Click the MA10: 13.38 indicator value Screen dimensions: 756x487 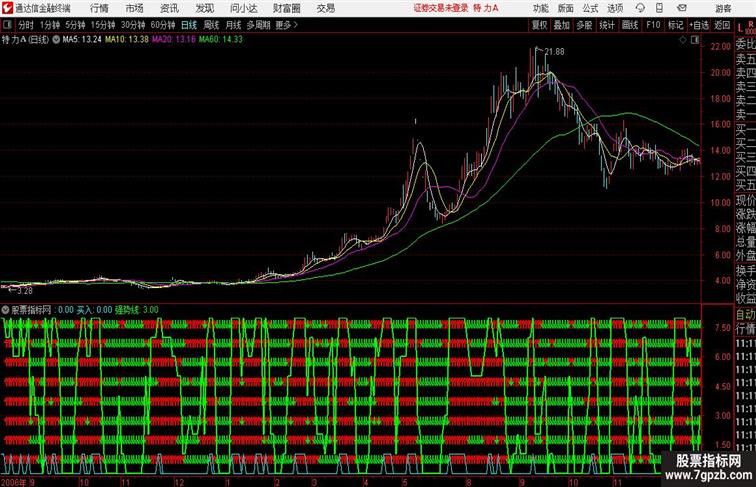pos(127,40)
